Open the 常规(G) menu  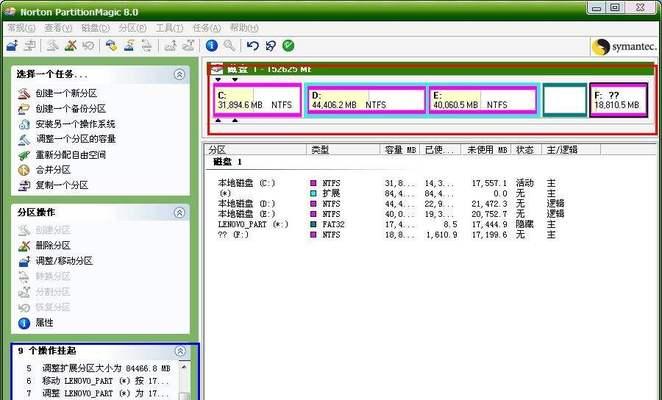tap(21, 28)
